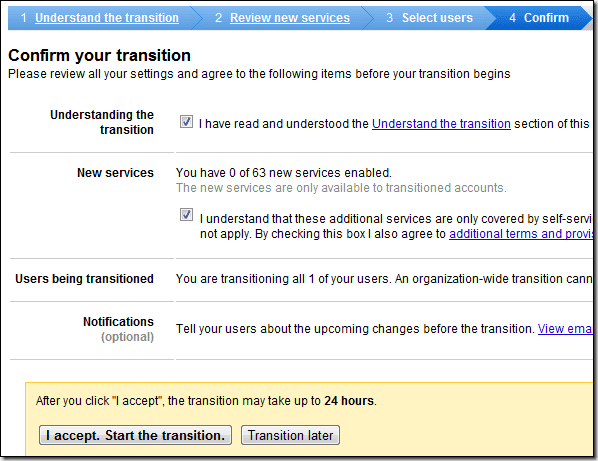The image size is (598, 461).
Task: Uncheck the 'I have read and understood' checkbox
Action: pos(186,122)
